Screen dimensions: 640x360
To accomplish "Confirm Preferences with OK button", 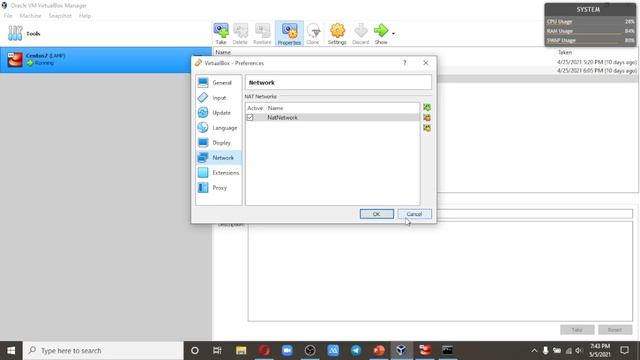I will click(377, 214).
